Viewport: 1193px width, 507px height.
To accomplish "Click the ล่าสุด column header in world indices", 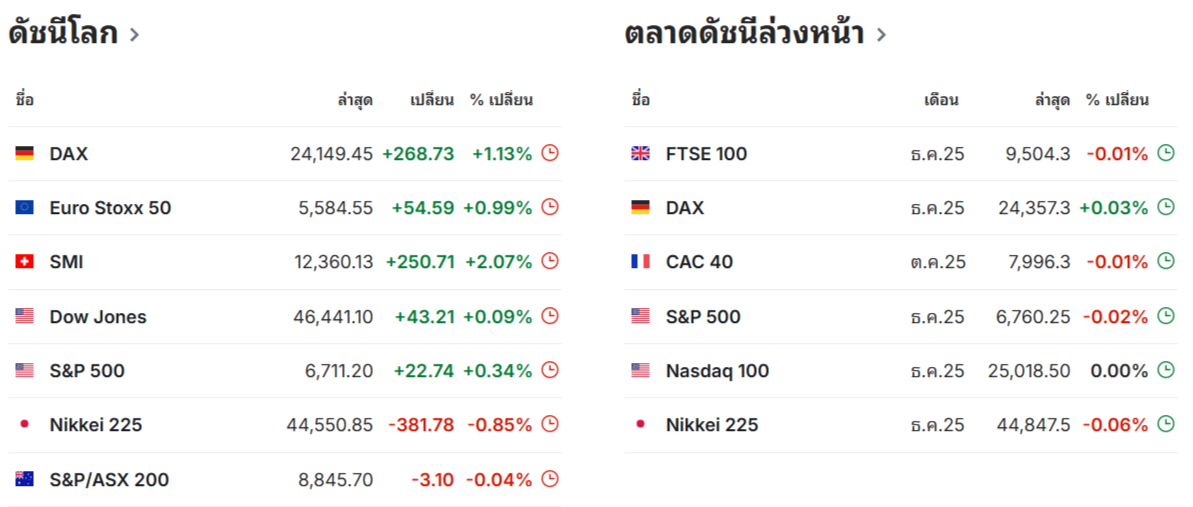I will coord(355,100).
